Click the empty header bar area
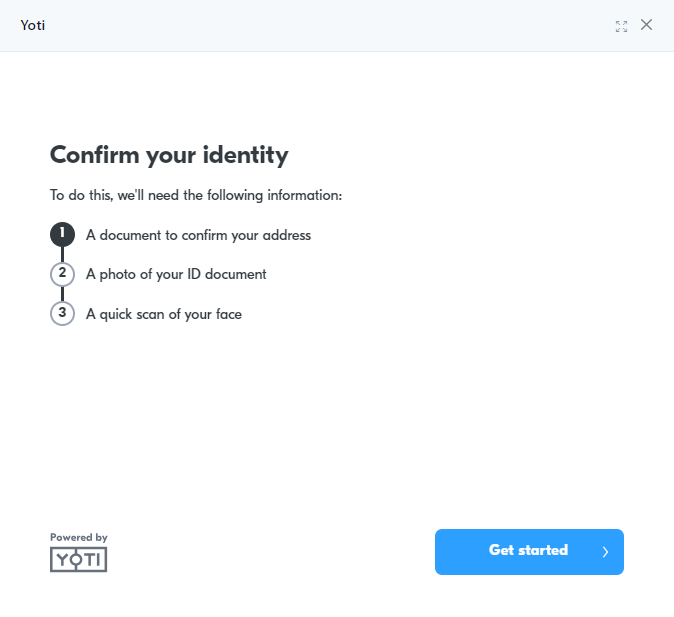This screenshot has height=617, width=674. click(327, 25)
